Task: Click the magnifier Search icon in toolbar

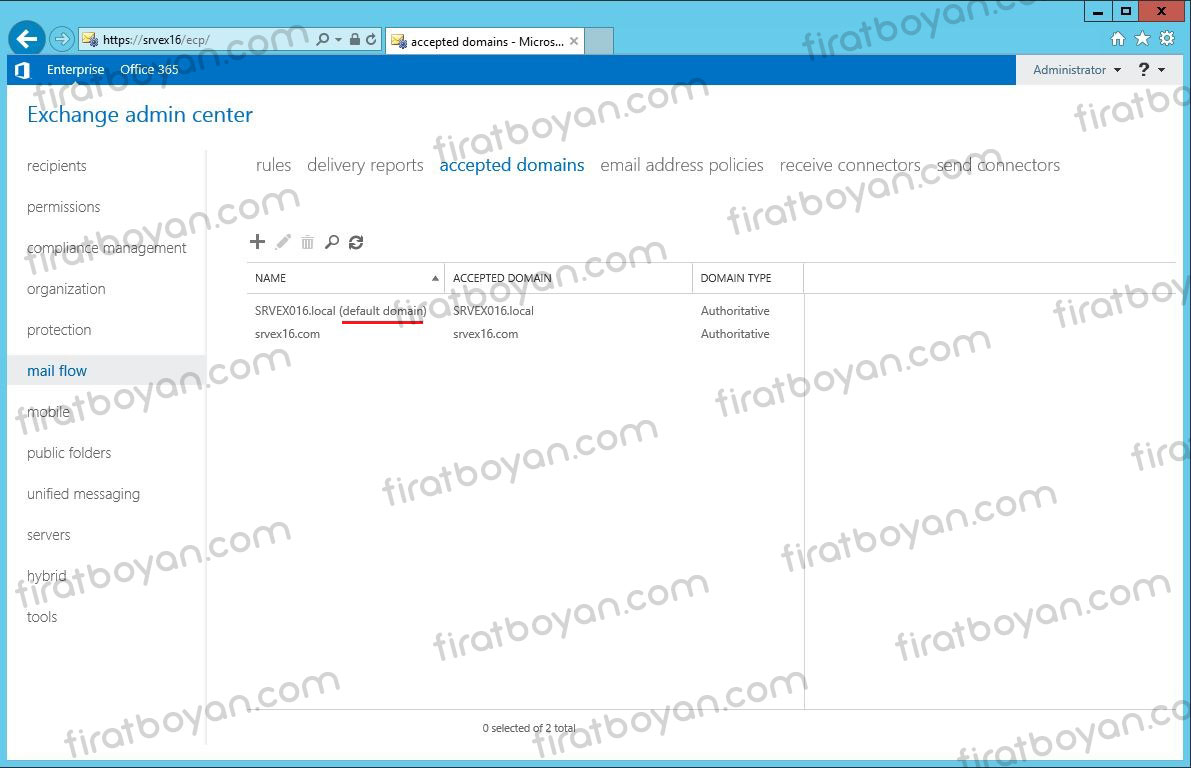Action: 331,242
